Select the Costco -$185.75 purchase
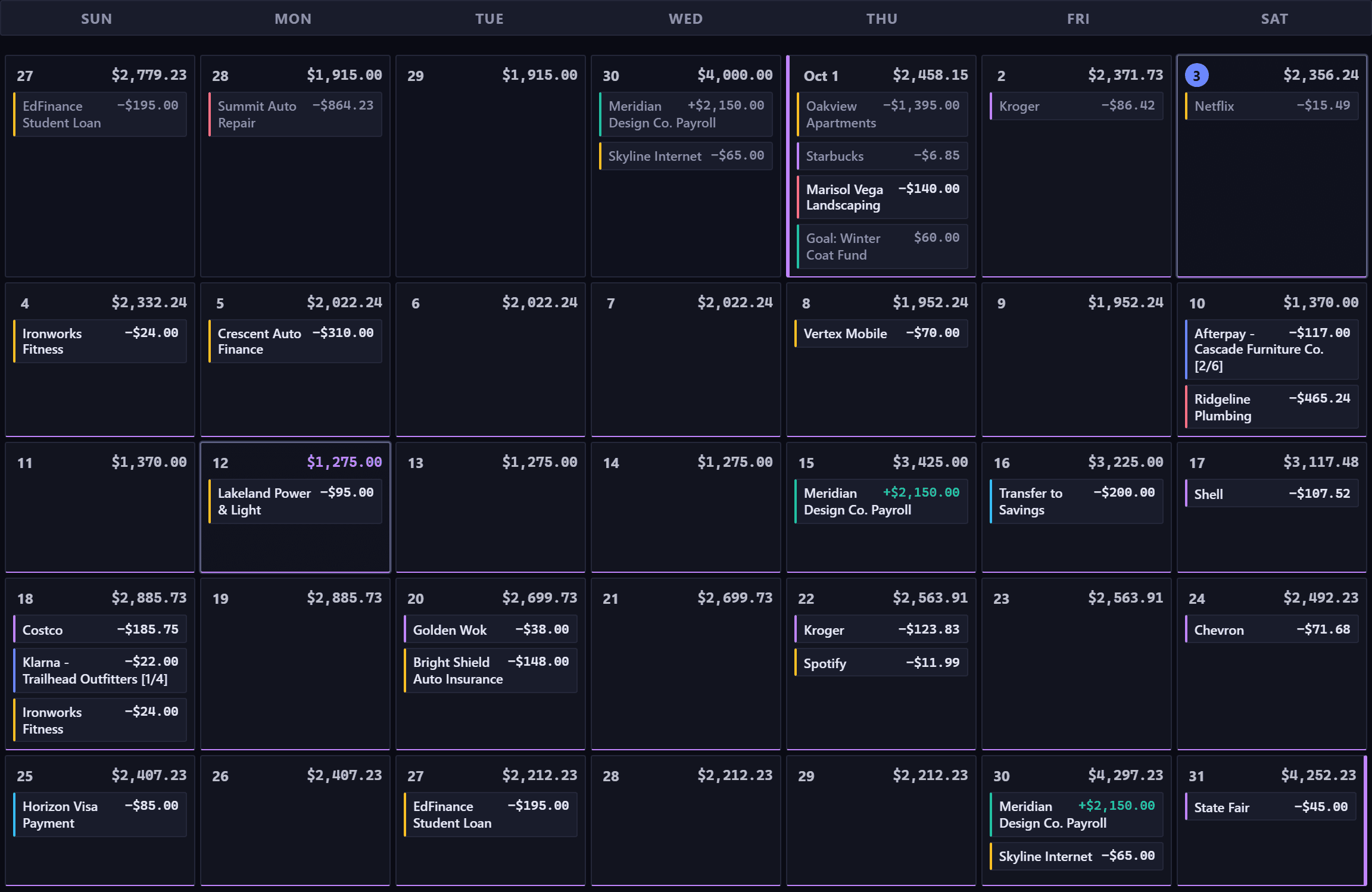The height and width of the screenshot is (892, 1372). pos(100,630)
